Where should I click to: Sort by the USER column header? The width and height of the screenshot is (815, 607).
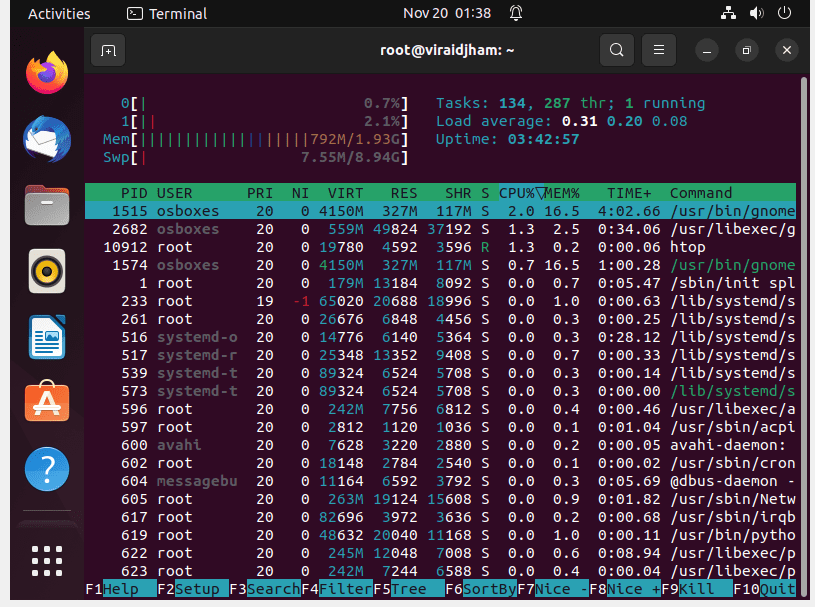pos(174,193)
